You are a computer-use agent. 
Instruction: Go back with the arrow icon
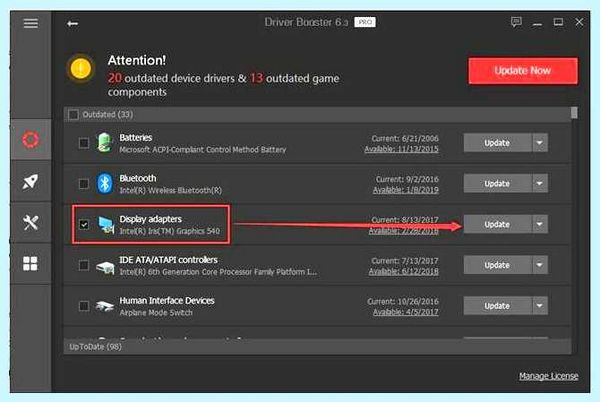[72, 24]
